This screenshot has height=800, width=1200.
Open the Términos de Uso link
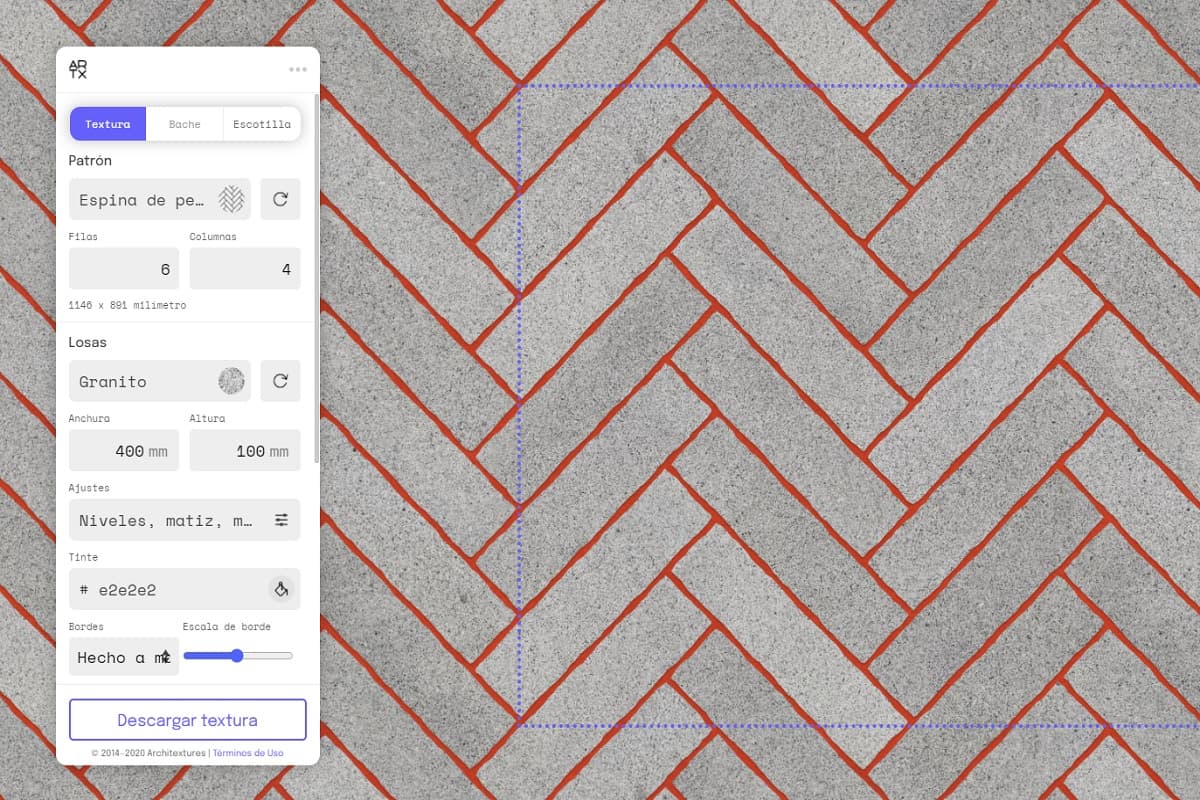tap(248, 753)
